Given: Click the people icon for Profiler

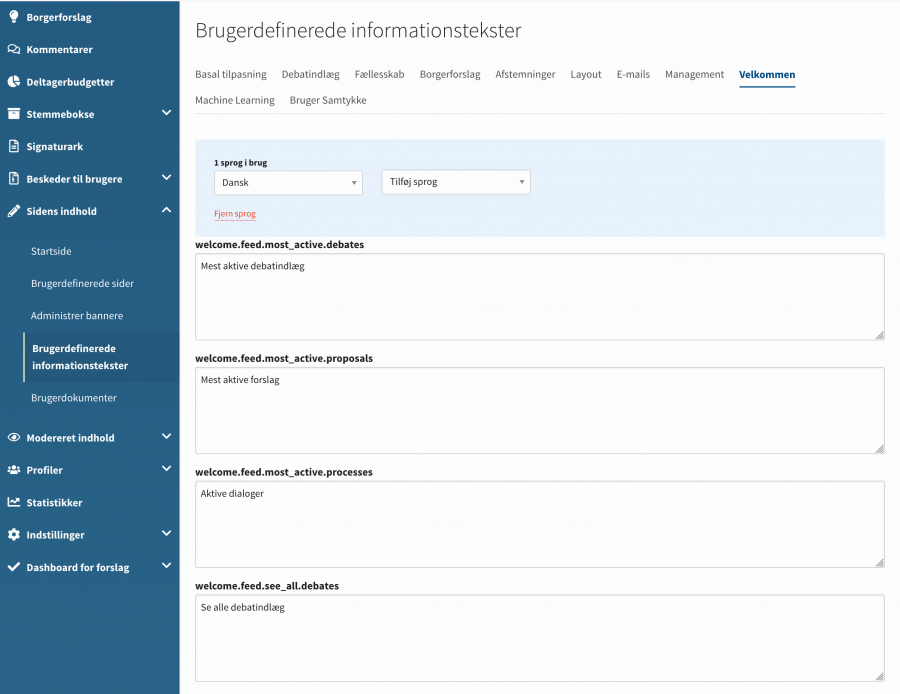Looking at the screenshot, I should coord(14,470).
